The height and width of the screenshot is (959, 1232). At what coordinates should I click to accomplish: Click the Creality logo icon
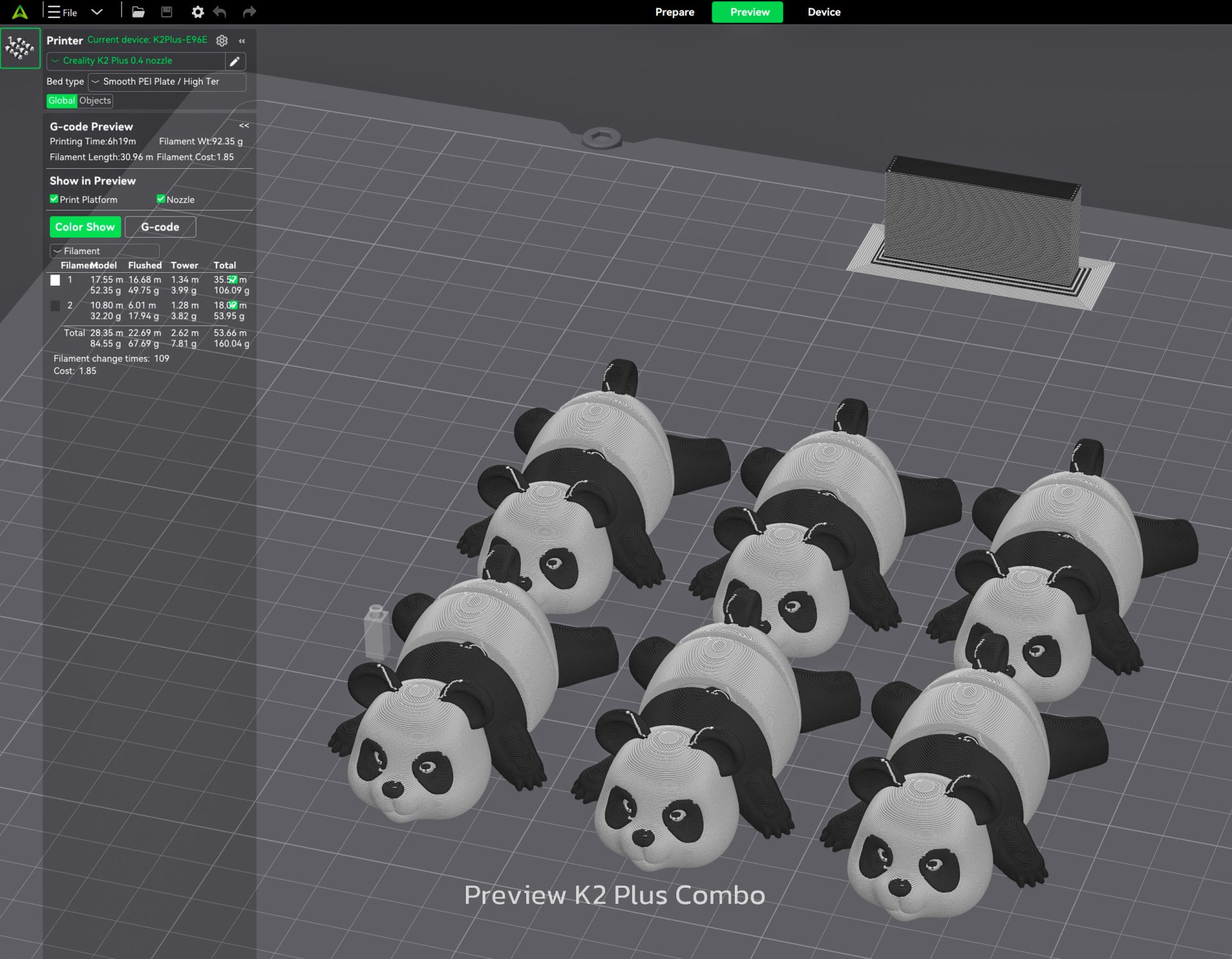pos(20,12)
